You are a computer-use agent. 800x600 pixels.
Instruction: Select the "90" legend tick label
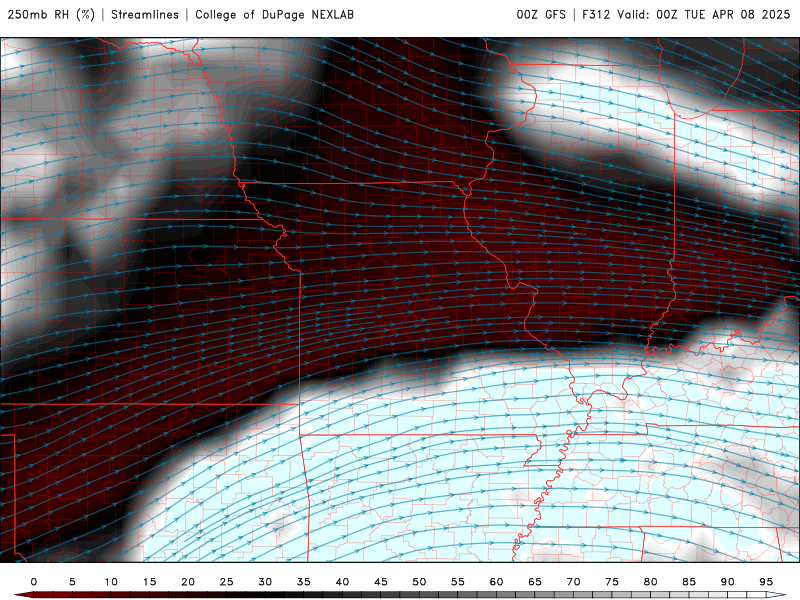click(728, 582)
